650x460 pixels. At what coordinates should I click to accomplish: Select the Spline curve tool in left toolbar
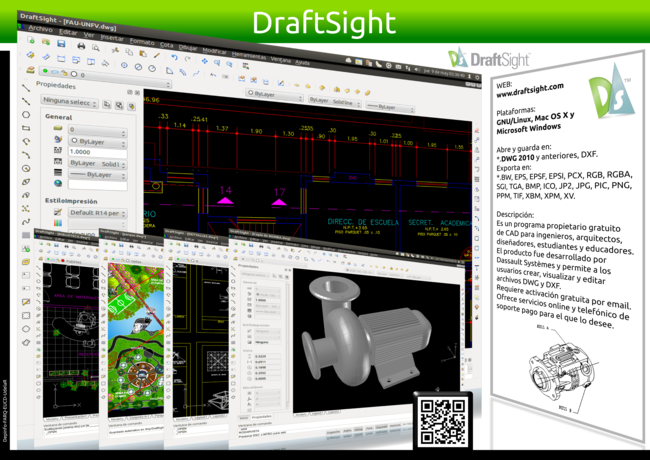coord(26,222)
